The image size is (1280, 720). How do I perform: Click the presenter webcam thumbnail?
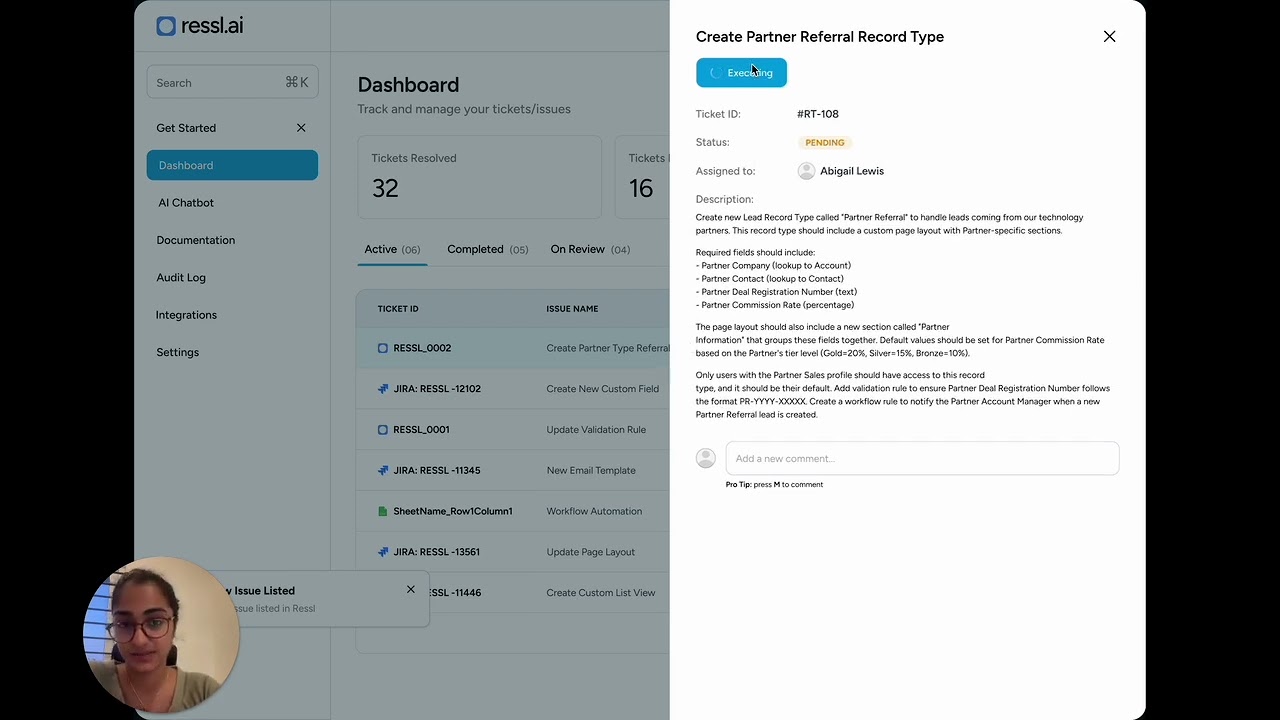[x=160, y=634]
